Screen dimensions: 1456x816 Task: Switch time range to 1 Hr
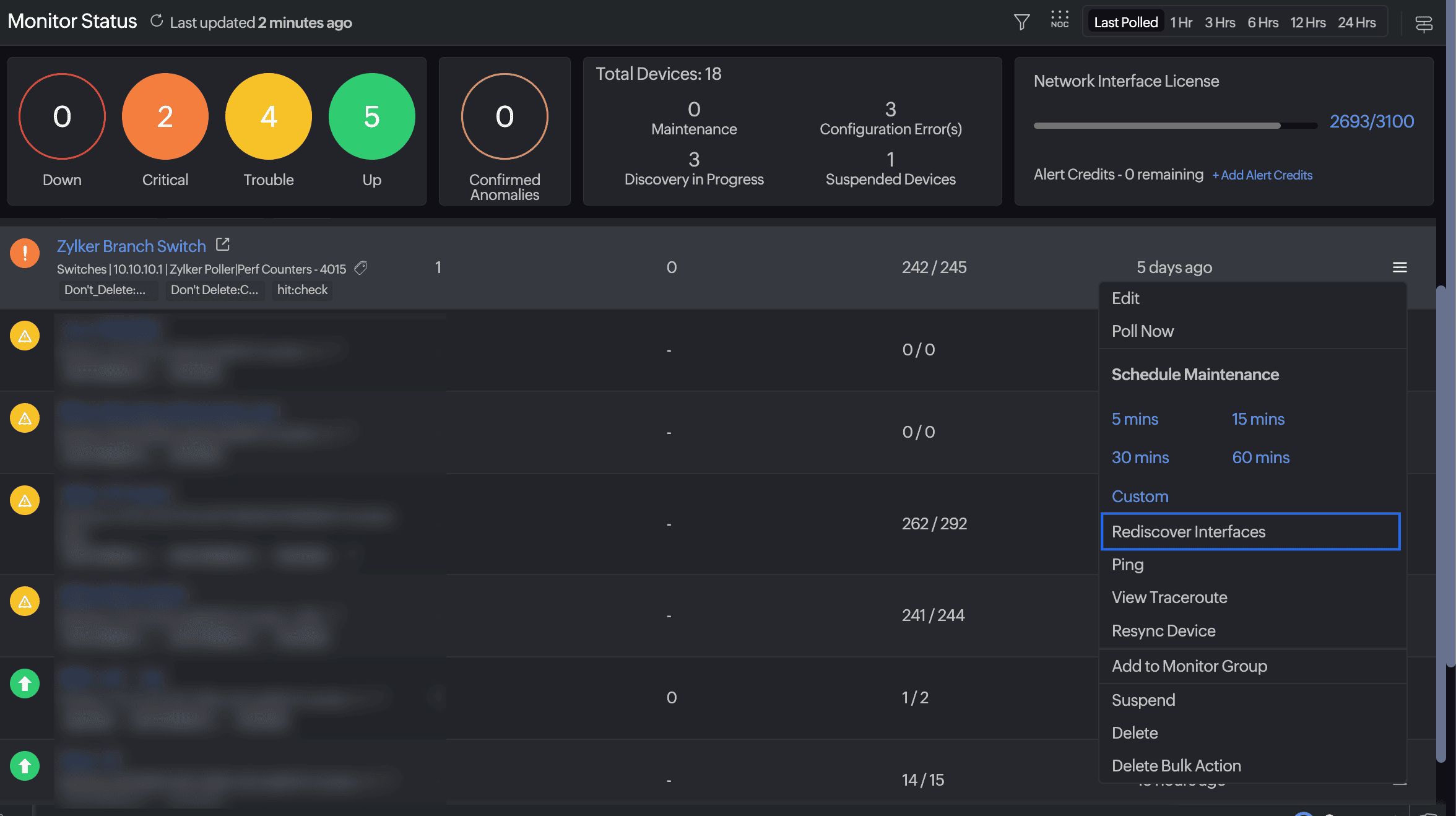click(1181, 22)
